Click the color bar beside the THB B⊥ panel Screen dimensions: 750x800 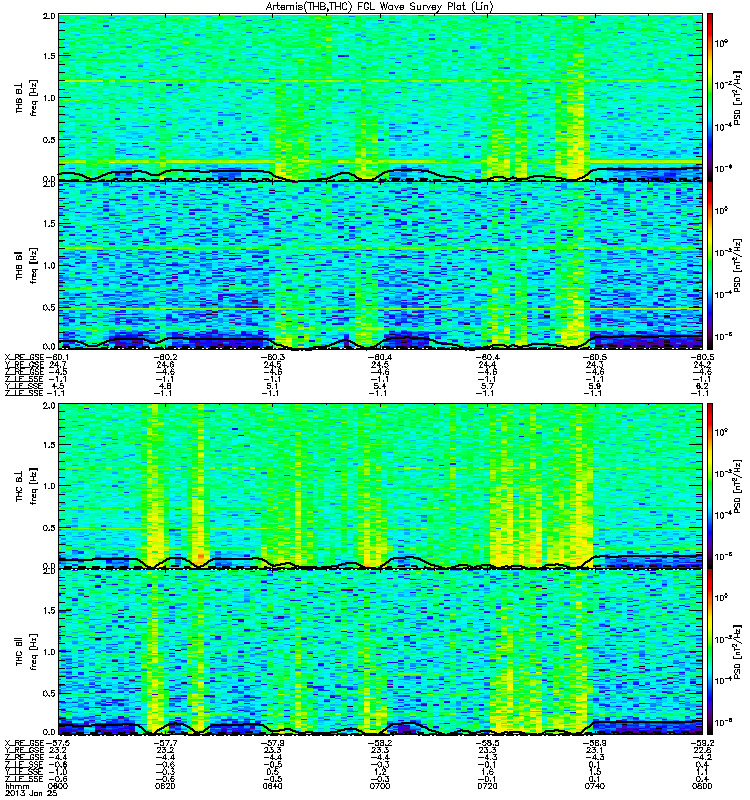point(709,96)
